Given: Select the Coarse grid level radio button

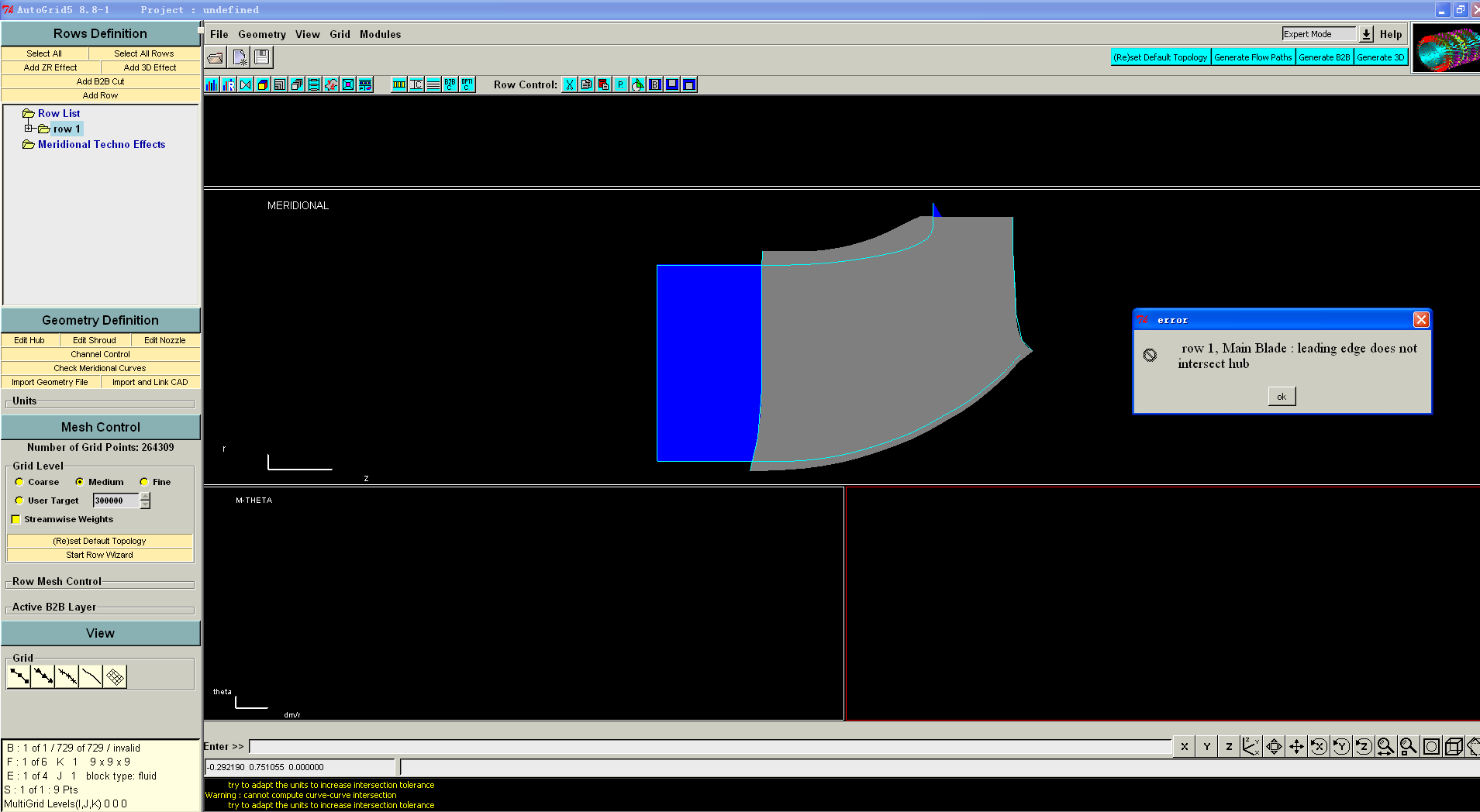Looking at the screenshot, I should pyautogui.click(x=19, y=482).
